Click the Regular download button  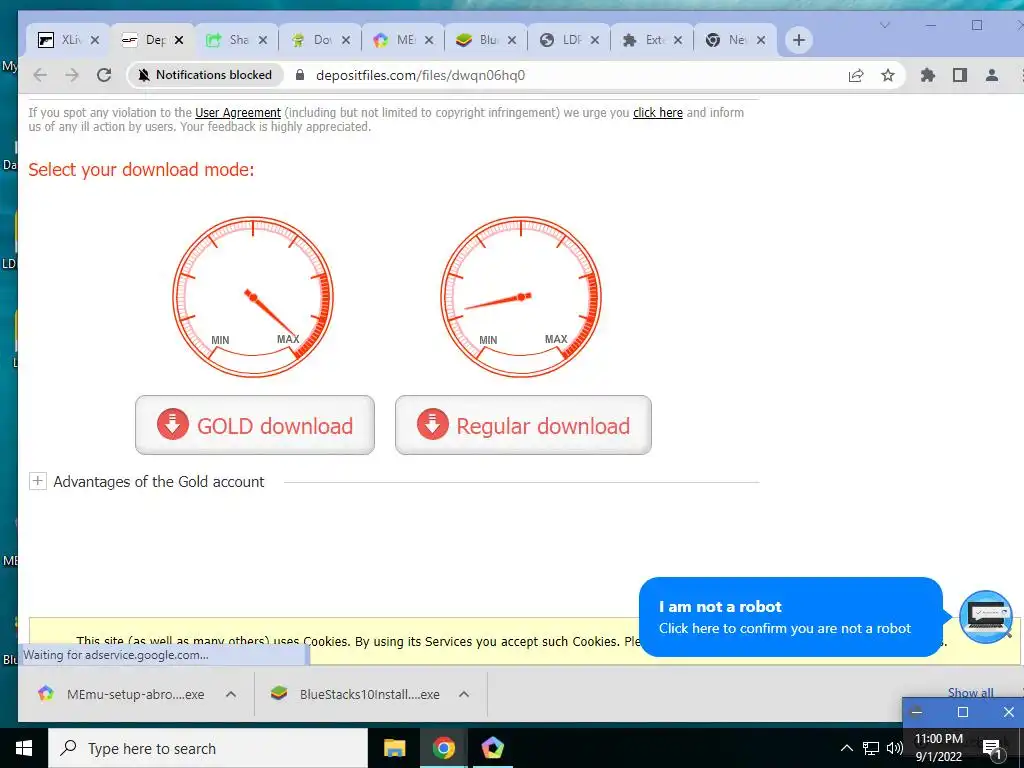coord(523,425)
